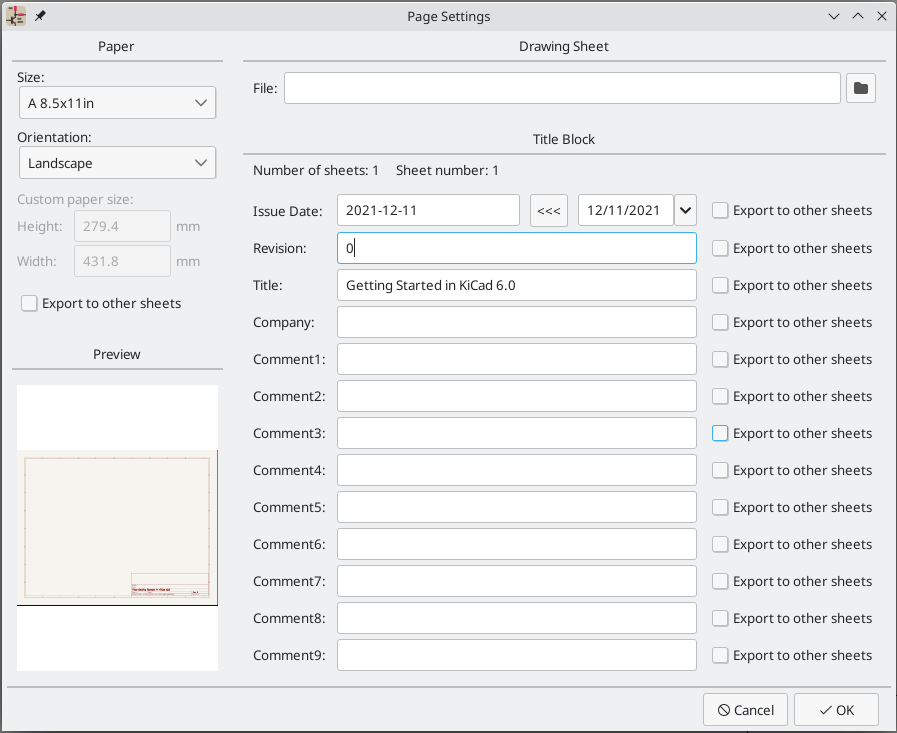Screen dimensions: 897x733
Task: Click the page preview thumbnail
Action: tap(117, 527)
